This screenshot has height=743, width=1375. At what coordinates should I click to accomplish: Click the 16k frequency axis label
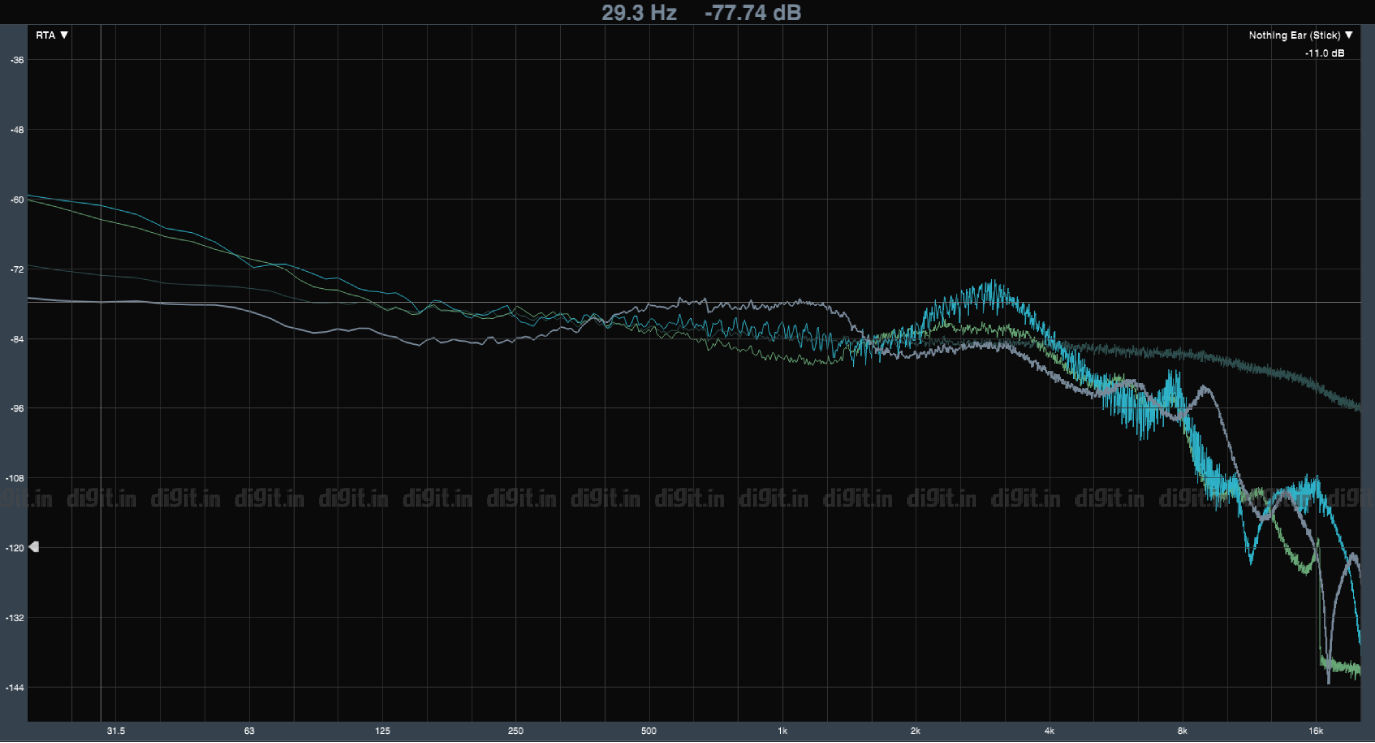[x=1316, y=732]
